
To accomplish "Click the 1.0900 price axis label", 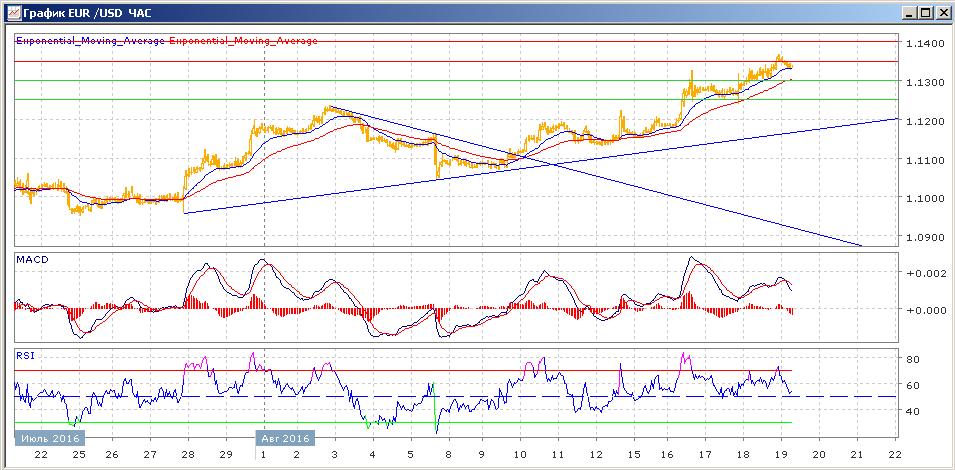I will 925,237.
